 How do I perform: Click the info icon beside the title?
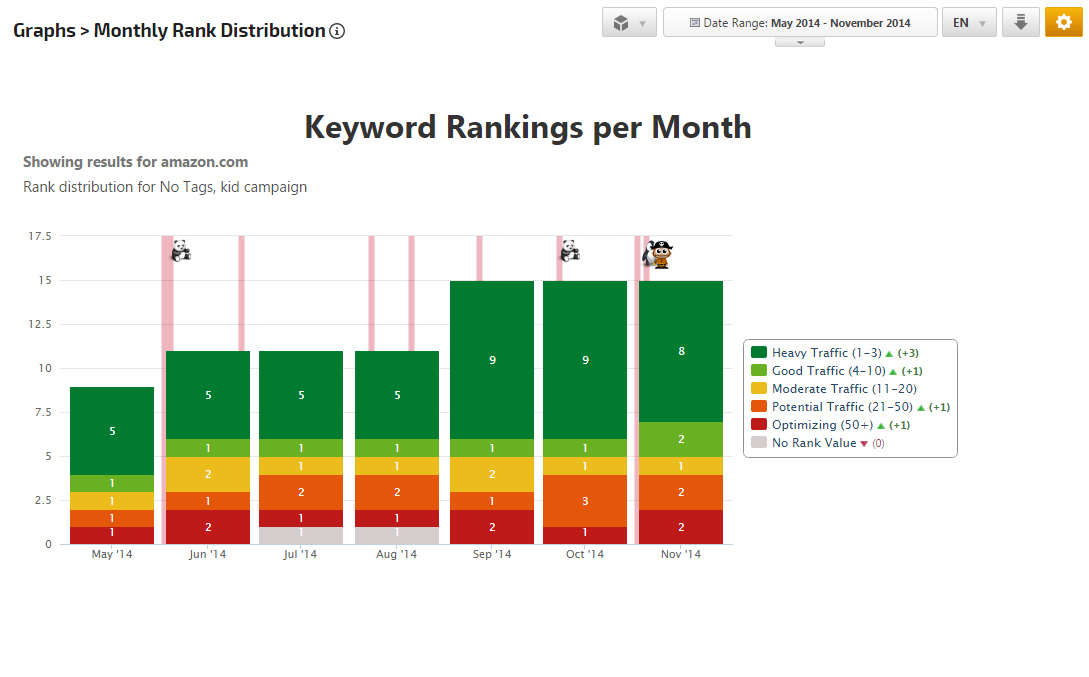[x=337, y=31]
